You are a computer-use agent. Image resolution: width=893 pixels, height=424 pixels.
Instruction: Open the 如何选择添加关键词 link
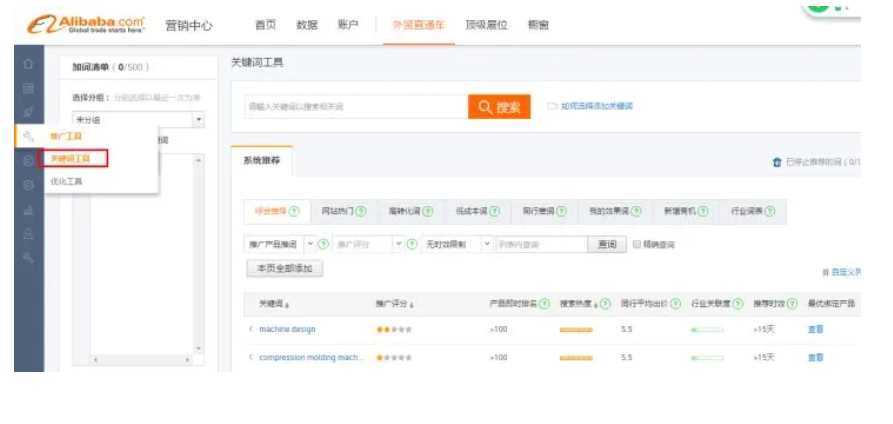[x=596, y=107]
